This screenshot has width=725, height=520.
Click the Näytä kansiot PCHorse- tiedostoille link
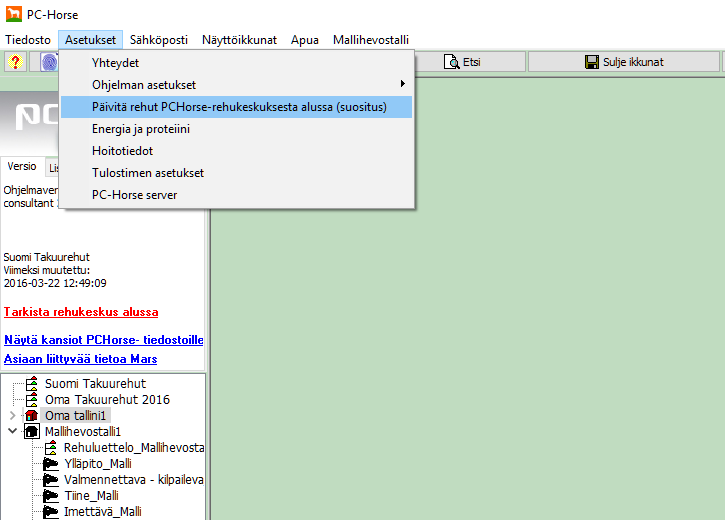pyautogui.click(x=104, y=340)
